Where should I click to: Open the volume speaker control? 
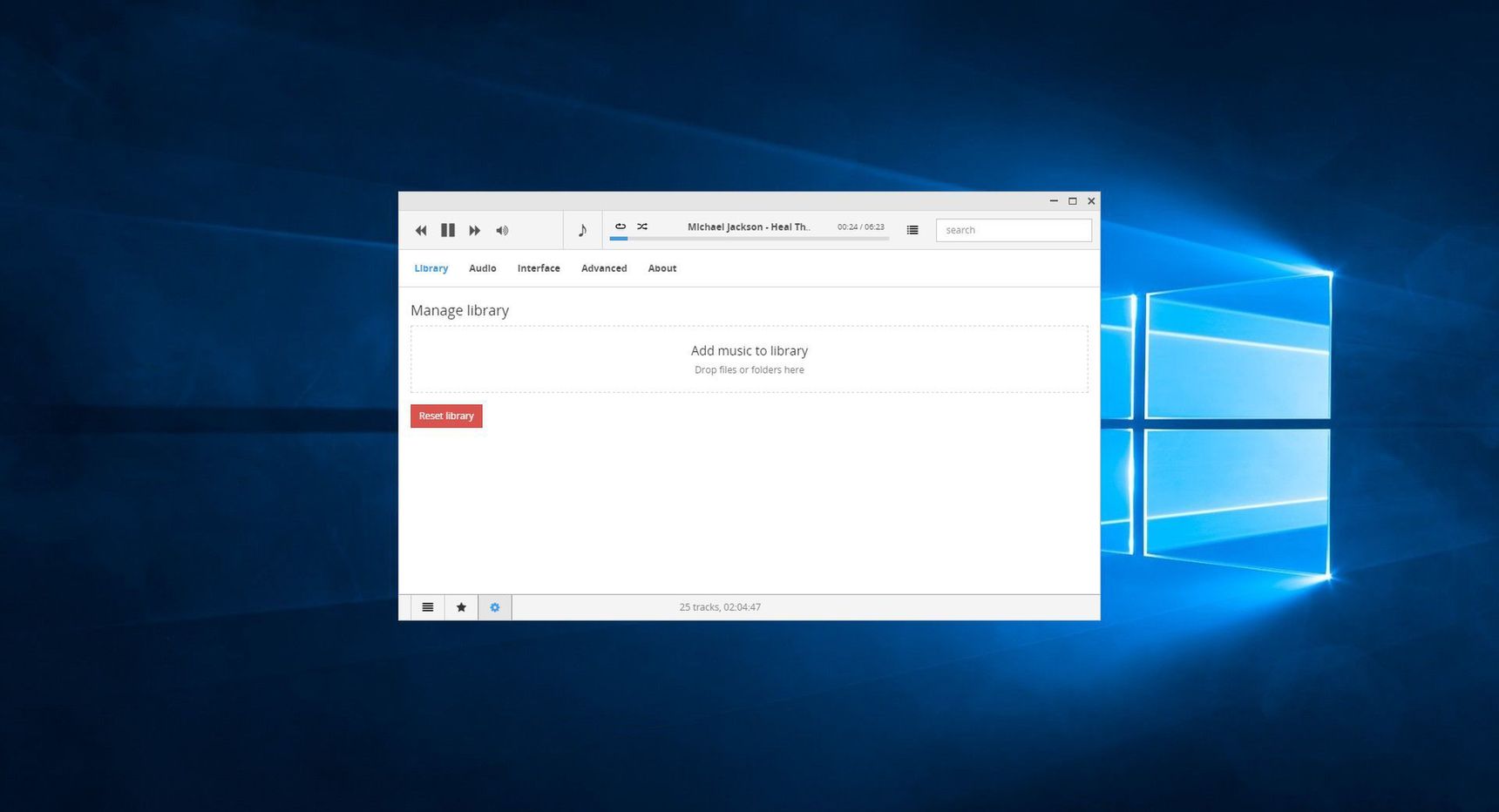point(502,231)
